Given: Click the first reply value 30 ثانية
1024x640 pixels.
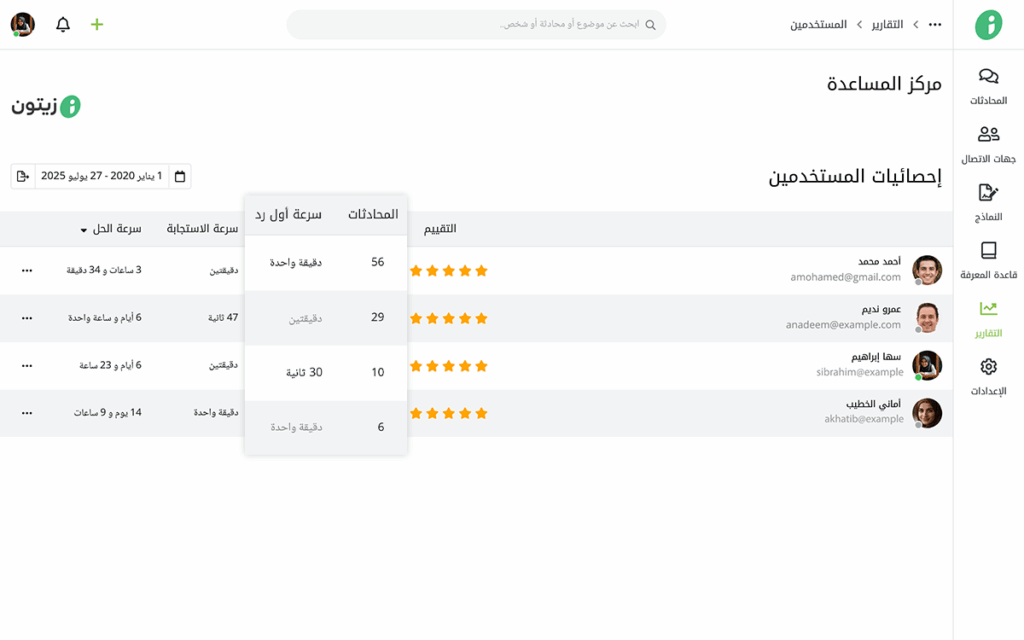Looking at the screenshot, I should tap(304, 372).
